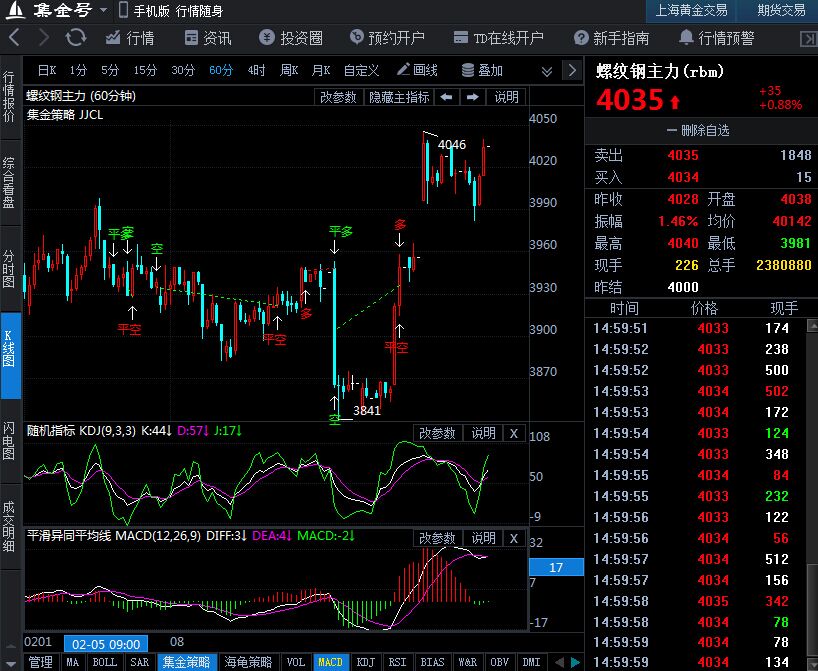Refresh the chart data
The image size is (818, 671).
tap(74, 38)
